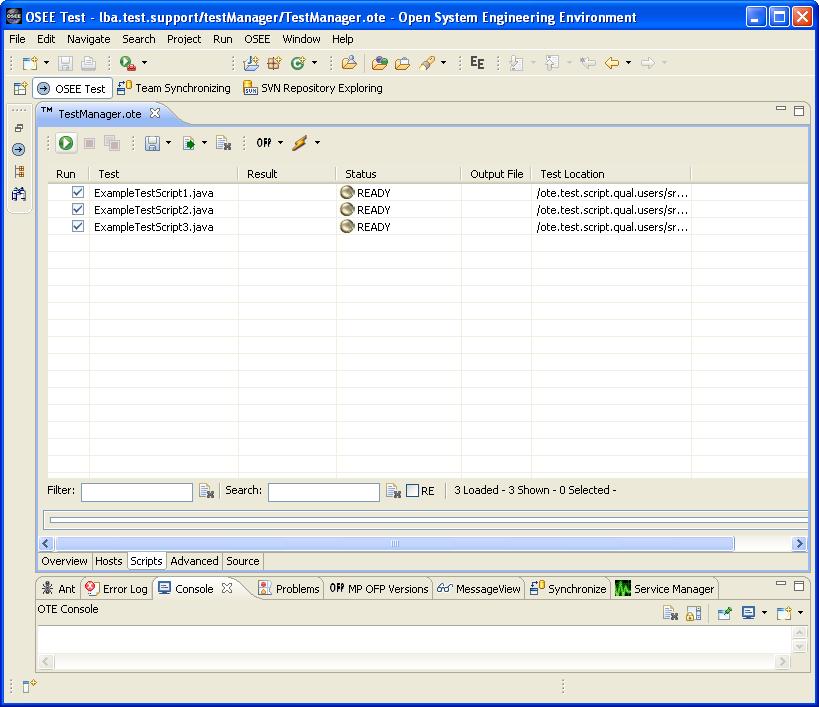The image size is (819, 707).
Task: Click the scroll lock icon in OTE Console
Action: tap(694, 613)
